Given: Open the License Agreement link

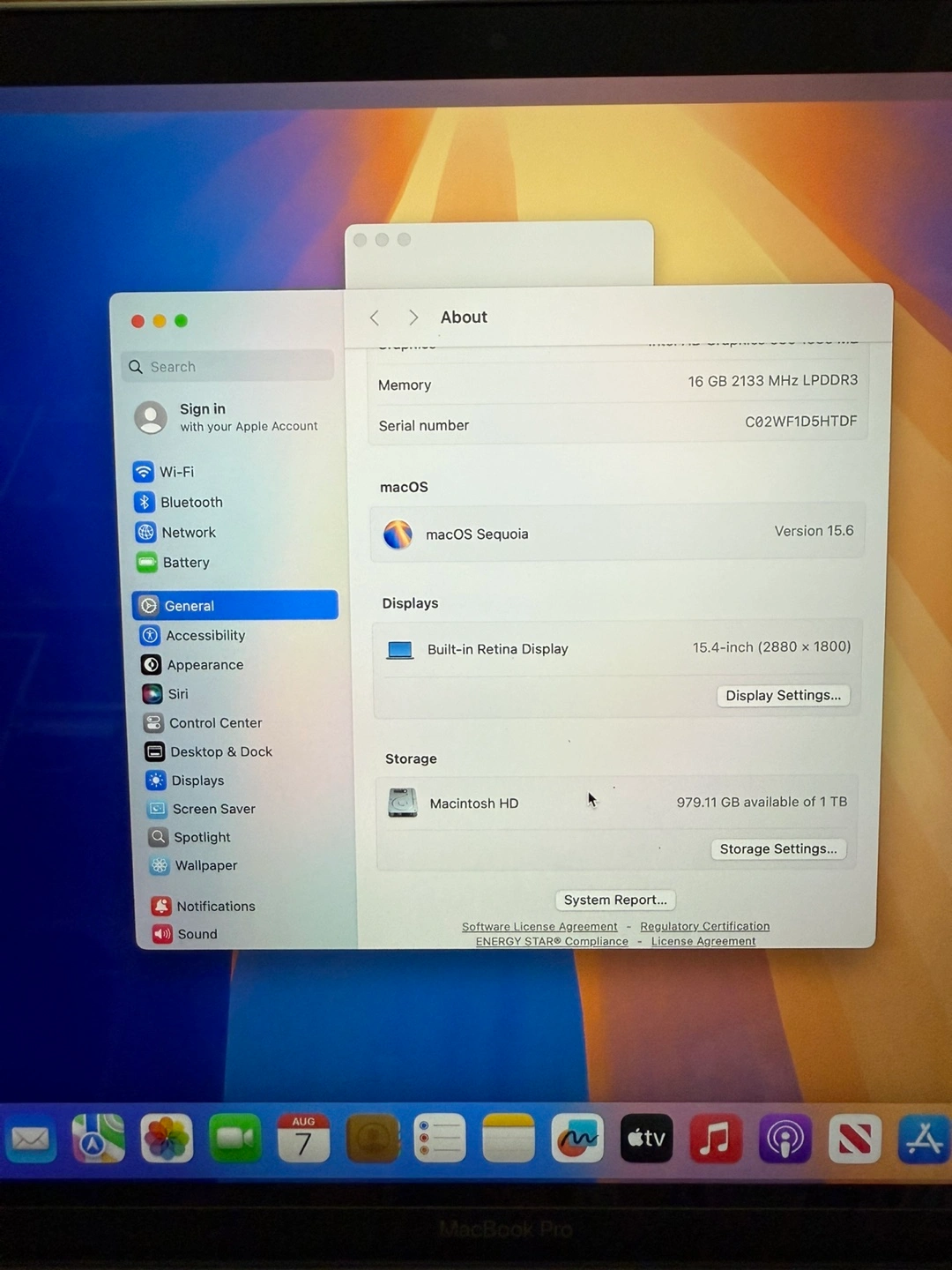Looking at the screenshot, I should 703,941.
